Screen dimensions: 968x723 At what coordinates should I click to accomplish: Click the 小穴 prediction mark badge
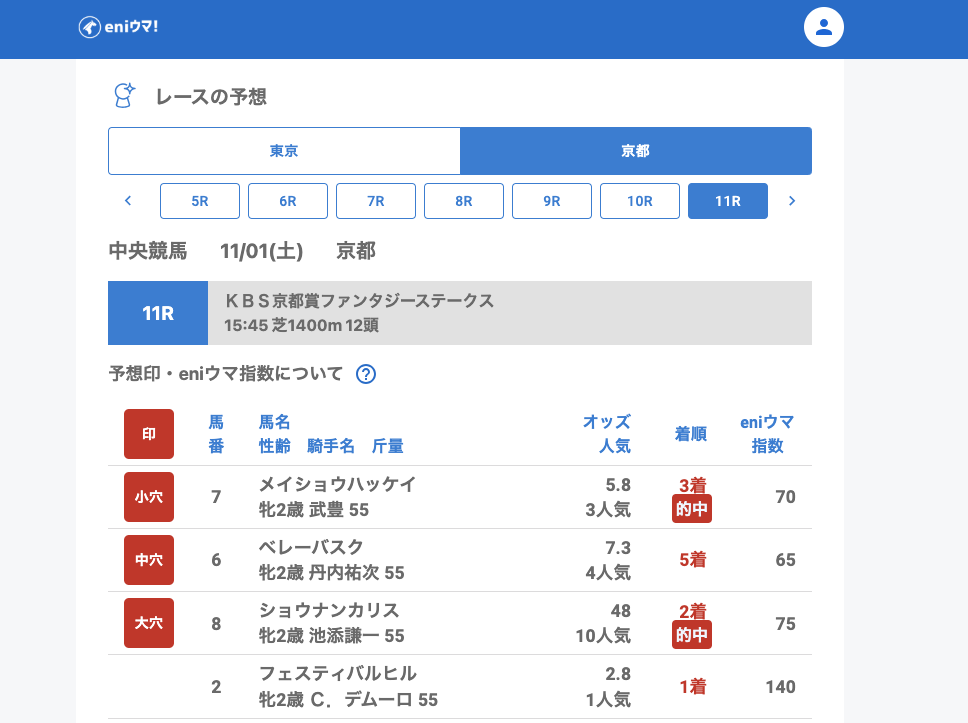[x=149, y=497]
